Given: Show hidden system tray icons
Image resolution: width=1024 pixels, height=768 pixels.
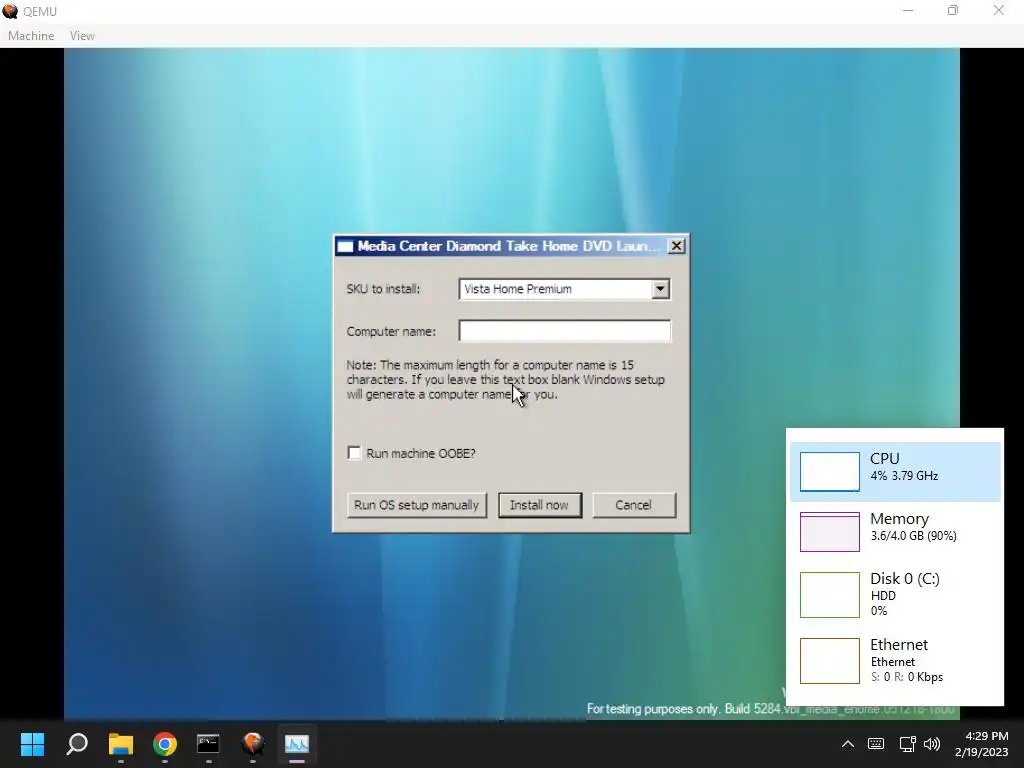Looking at the screenshot, I should click(848, 744).
